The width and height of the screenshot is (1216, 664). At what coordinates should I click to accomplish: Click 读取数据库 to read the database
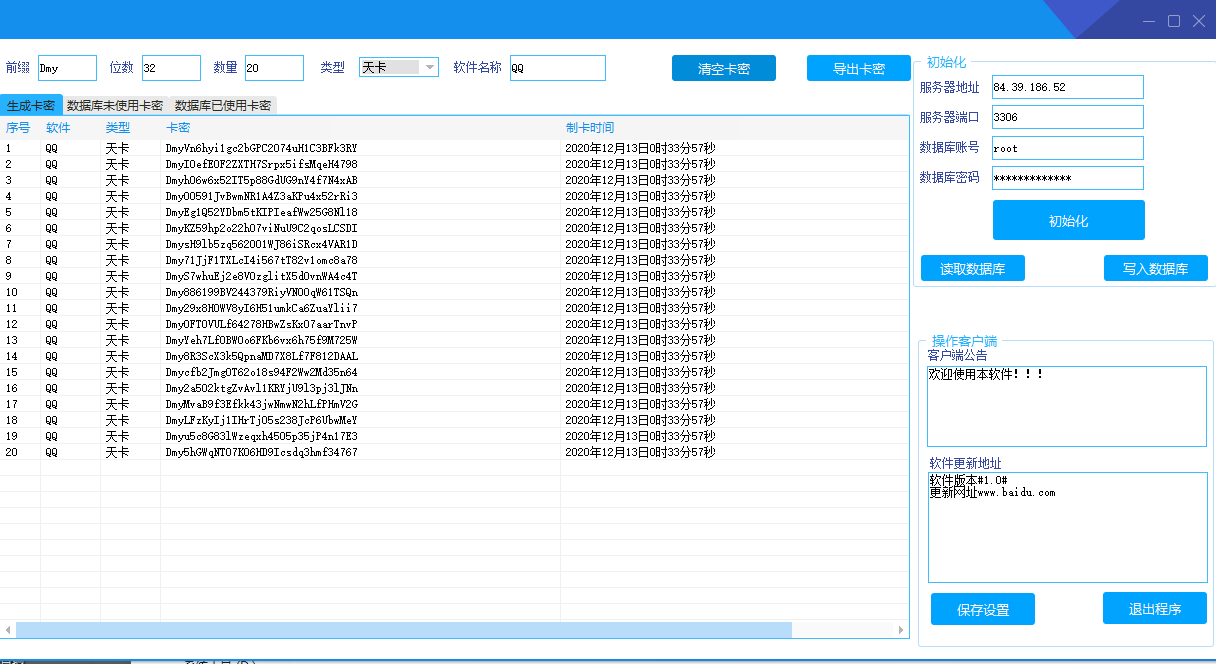tap(972, 268)
